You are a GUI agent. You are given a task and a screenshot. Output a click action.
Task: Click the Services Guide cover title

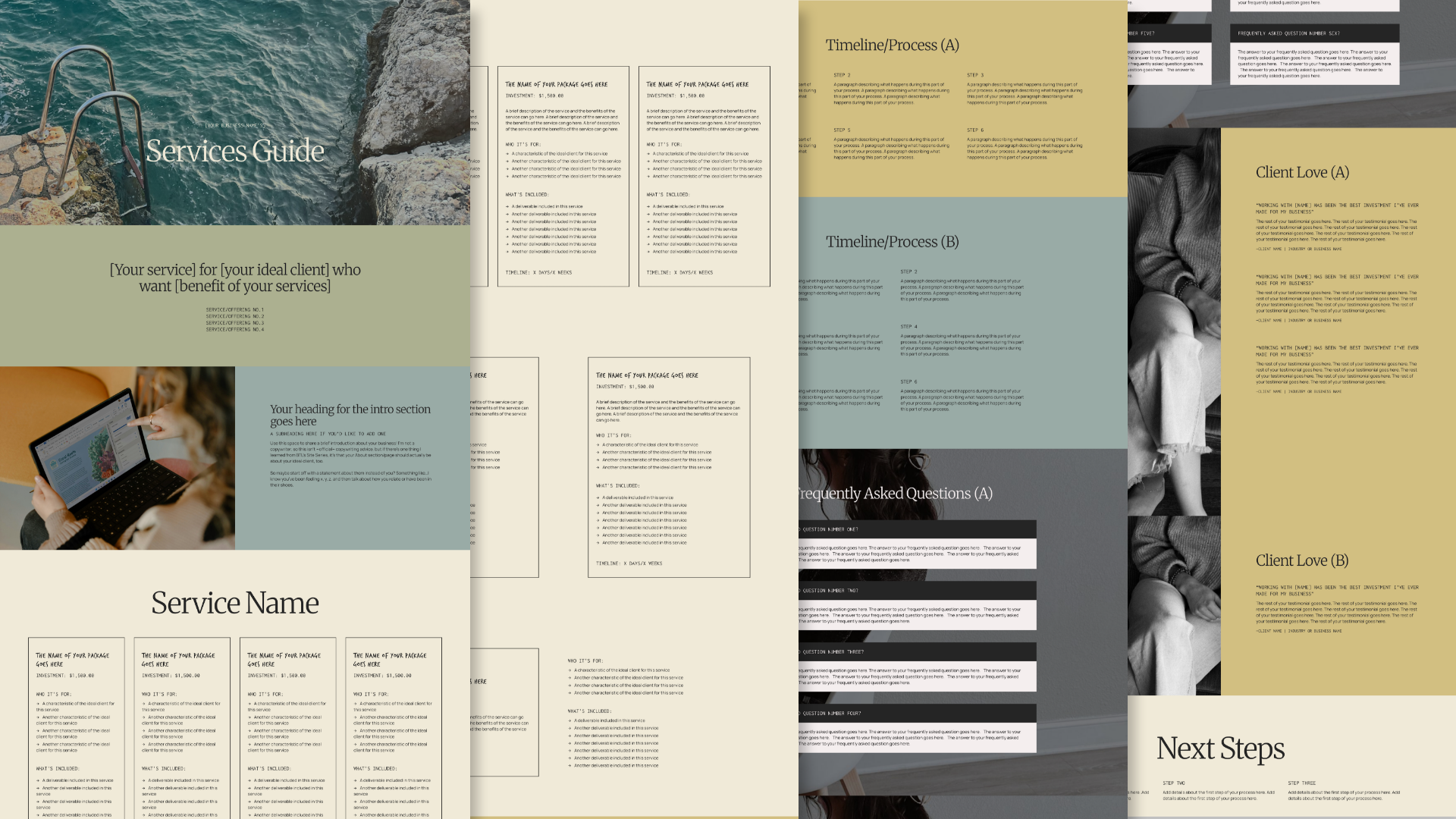click(x=235, y=151)
